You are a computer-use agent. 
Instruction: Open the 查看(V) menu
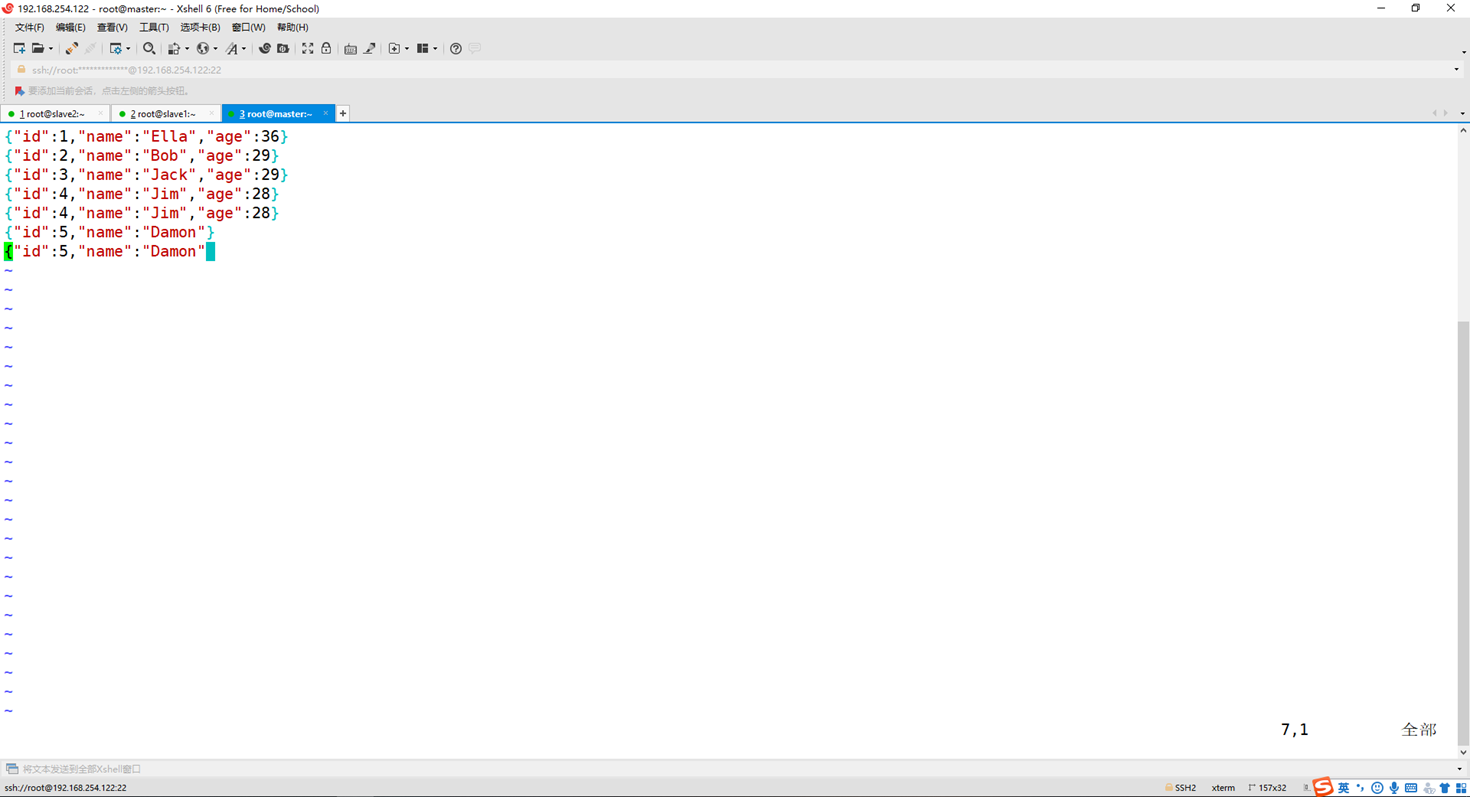point(112,28)
